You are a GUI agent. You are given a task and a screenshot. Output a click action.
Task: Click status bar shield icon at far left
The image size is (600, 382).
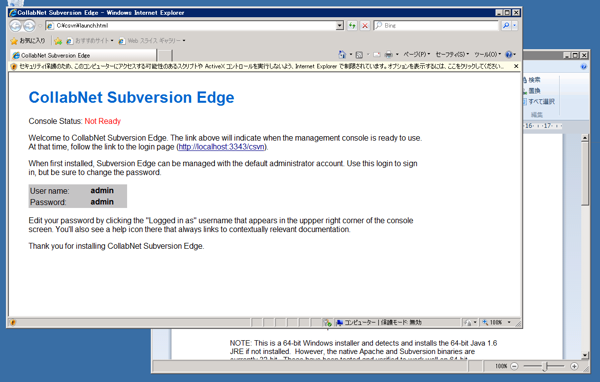pyautogui.click(x=12, y=322)
